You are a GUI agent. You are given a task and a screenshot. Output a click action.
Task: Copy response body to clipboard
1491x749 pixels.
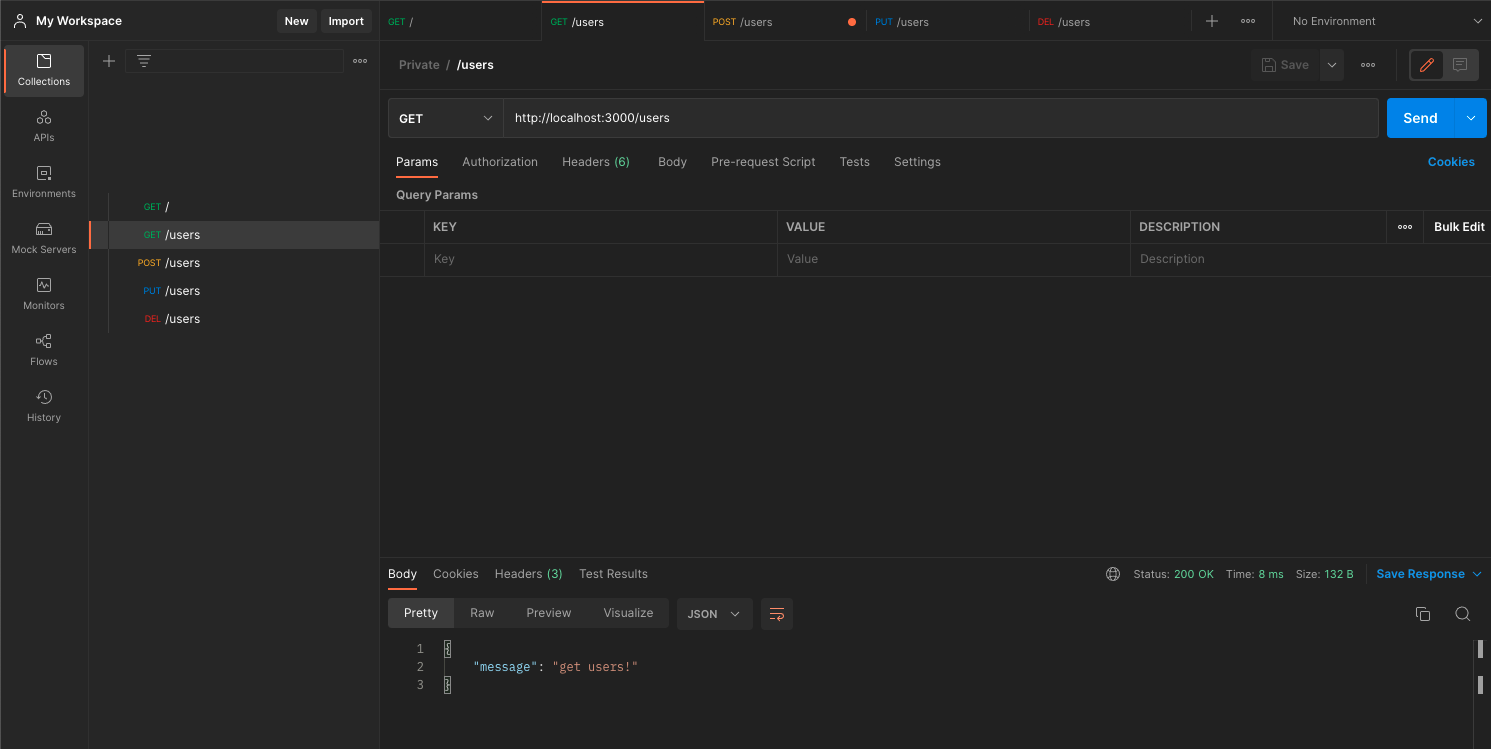coord(1423,614)
